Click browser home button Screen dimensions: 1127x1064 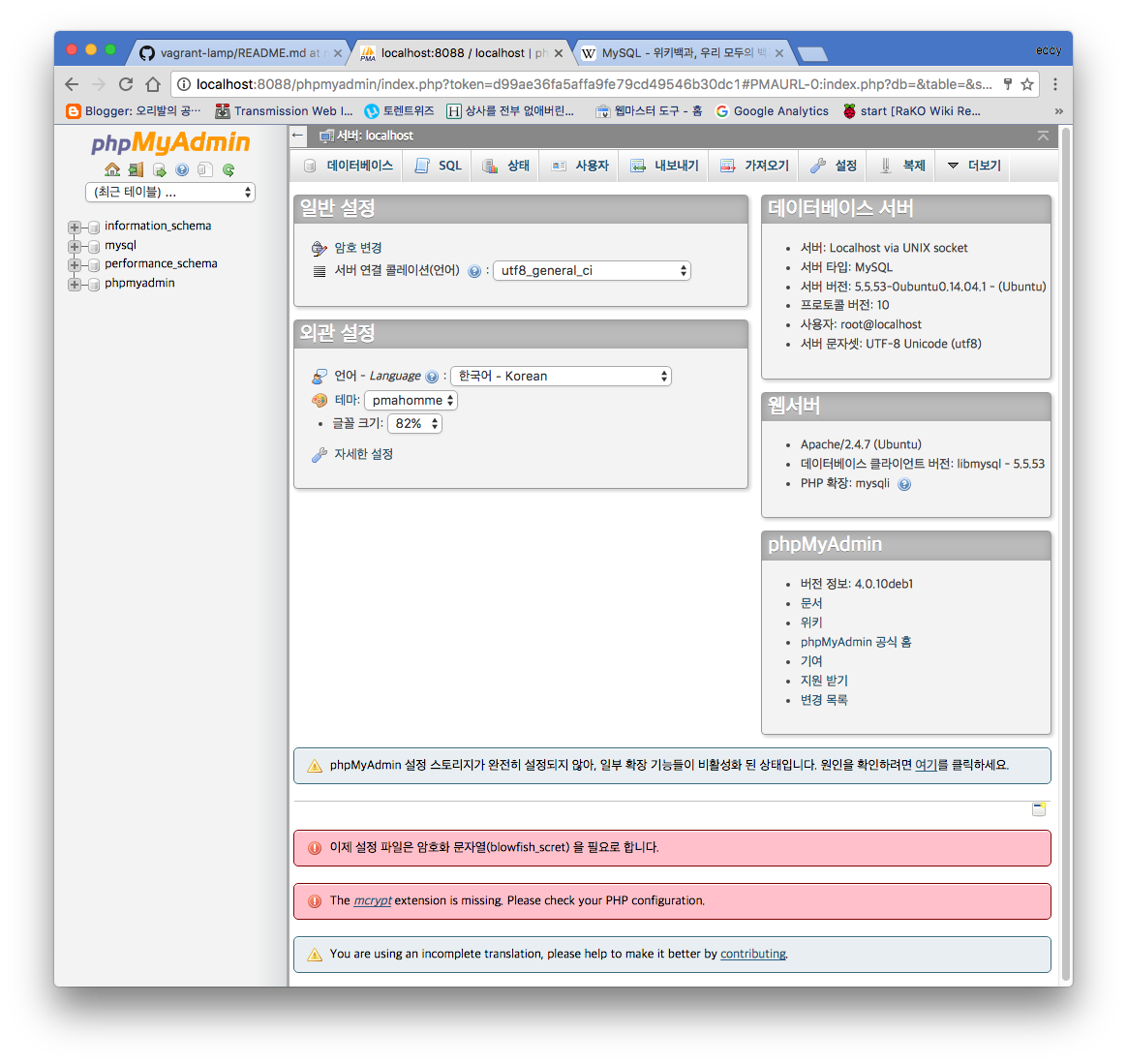(152, 84)
